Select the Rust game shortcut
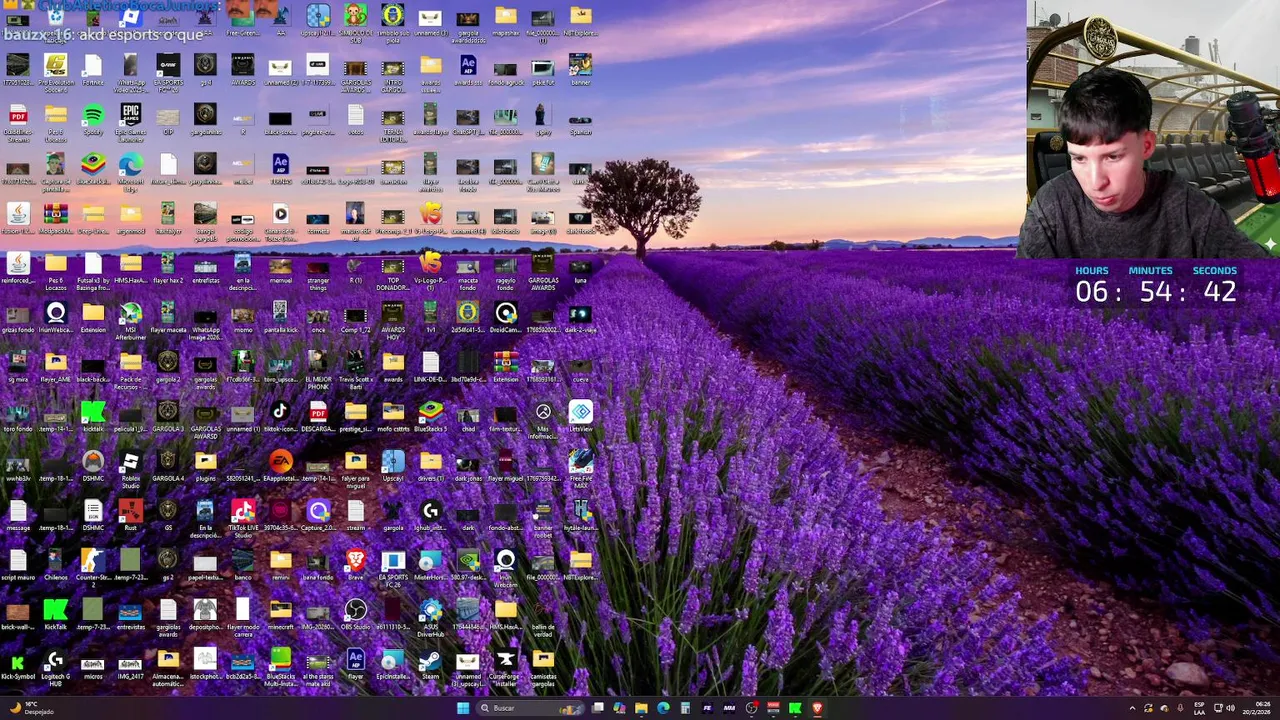 (x=130, y=516)
